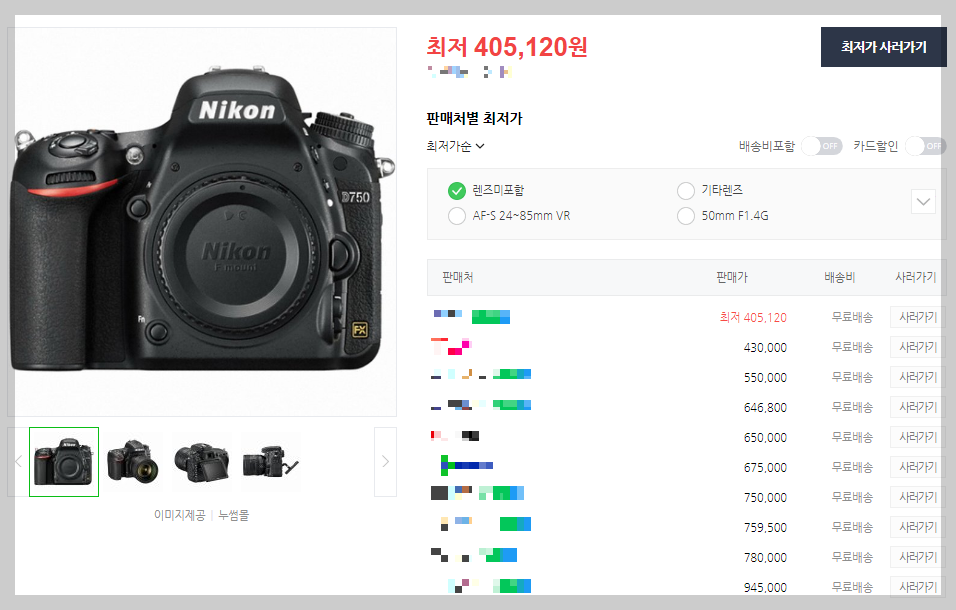The width and height of the screenshot is (956, 610).
Task: Click the 780,000 price cell
Action: point(765,558)
